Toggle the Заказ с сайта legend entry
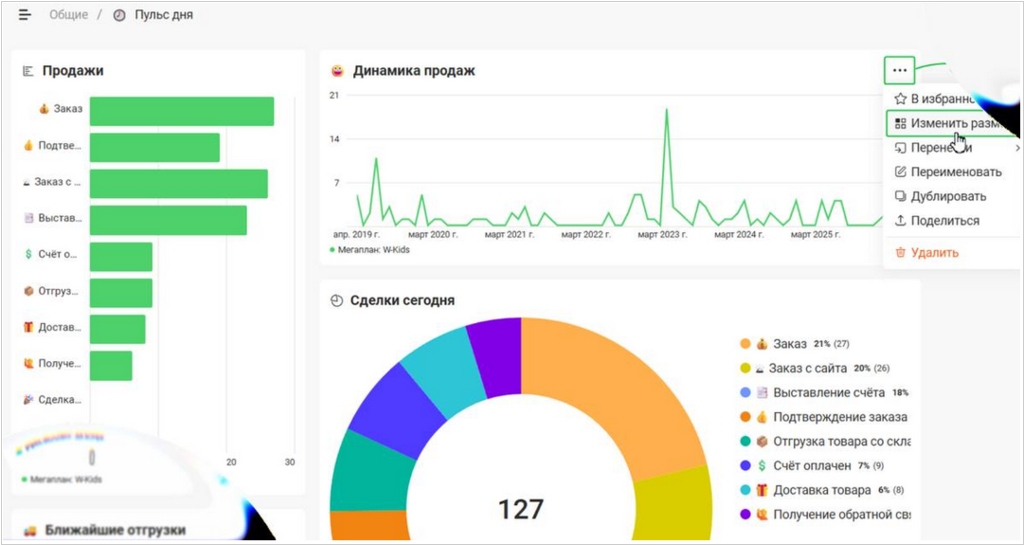Screen dimensions: 1024x545 810,368
